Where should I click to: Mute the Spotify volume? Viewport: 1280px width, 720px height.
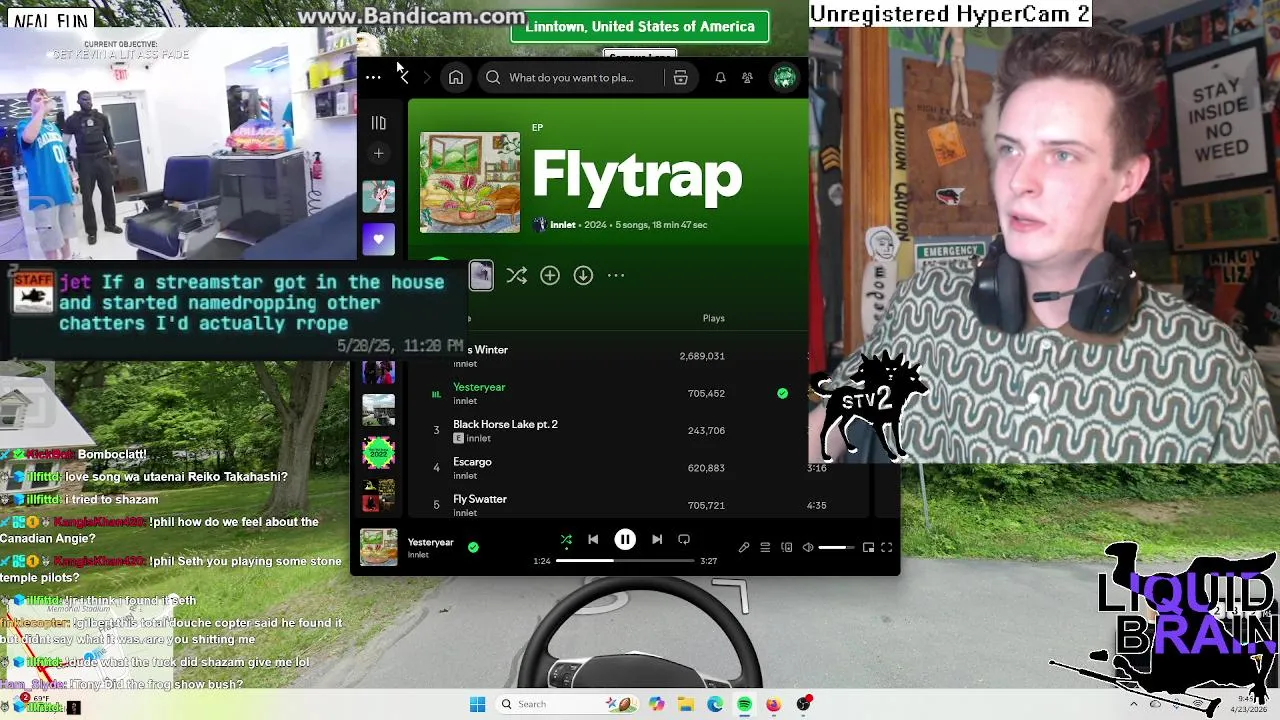808,547
